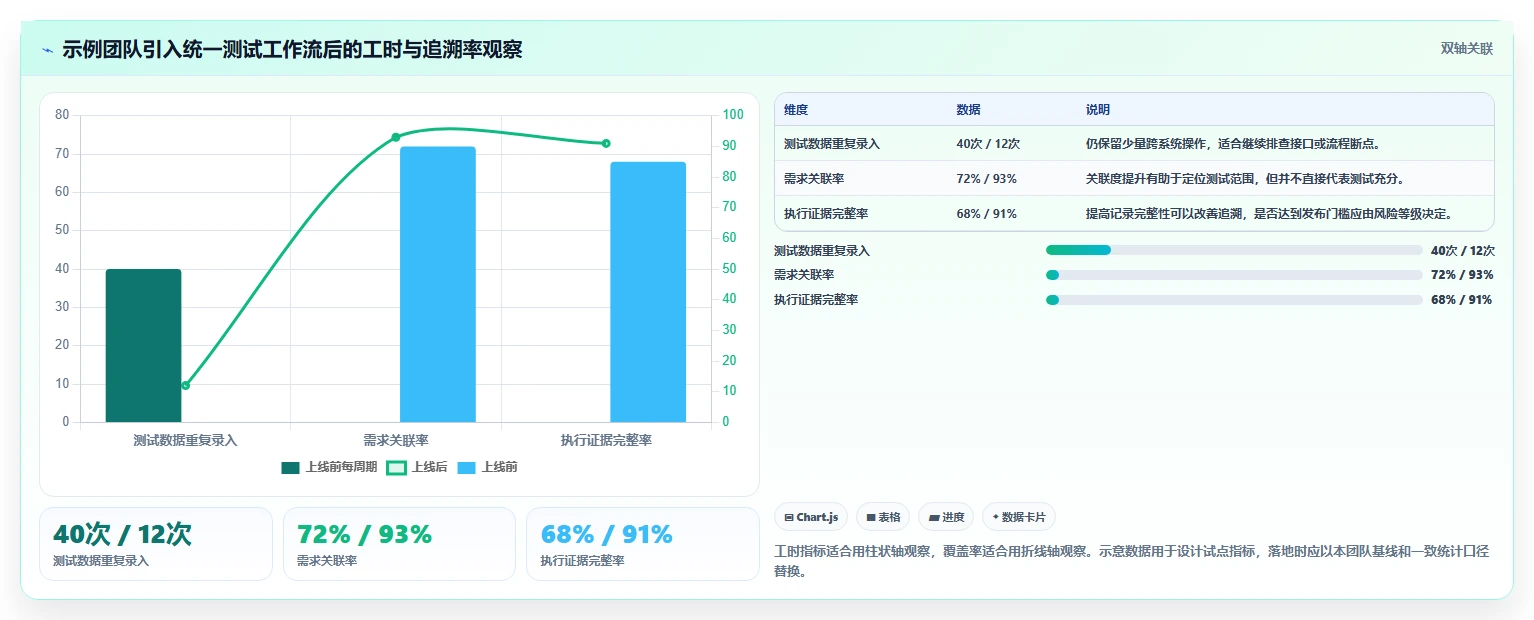Click the dashboard title 示例团队引入统一测试工作流
This screenshot has width=1534, height=620.
click(292, 49)
